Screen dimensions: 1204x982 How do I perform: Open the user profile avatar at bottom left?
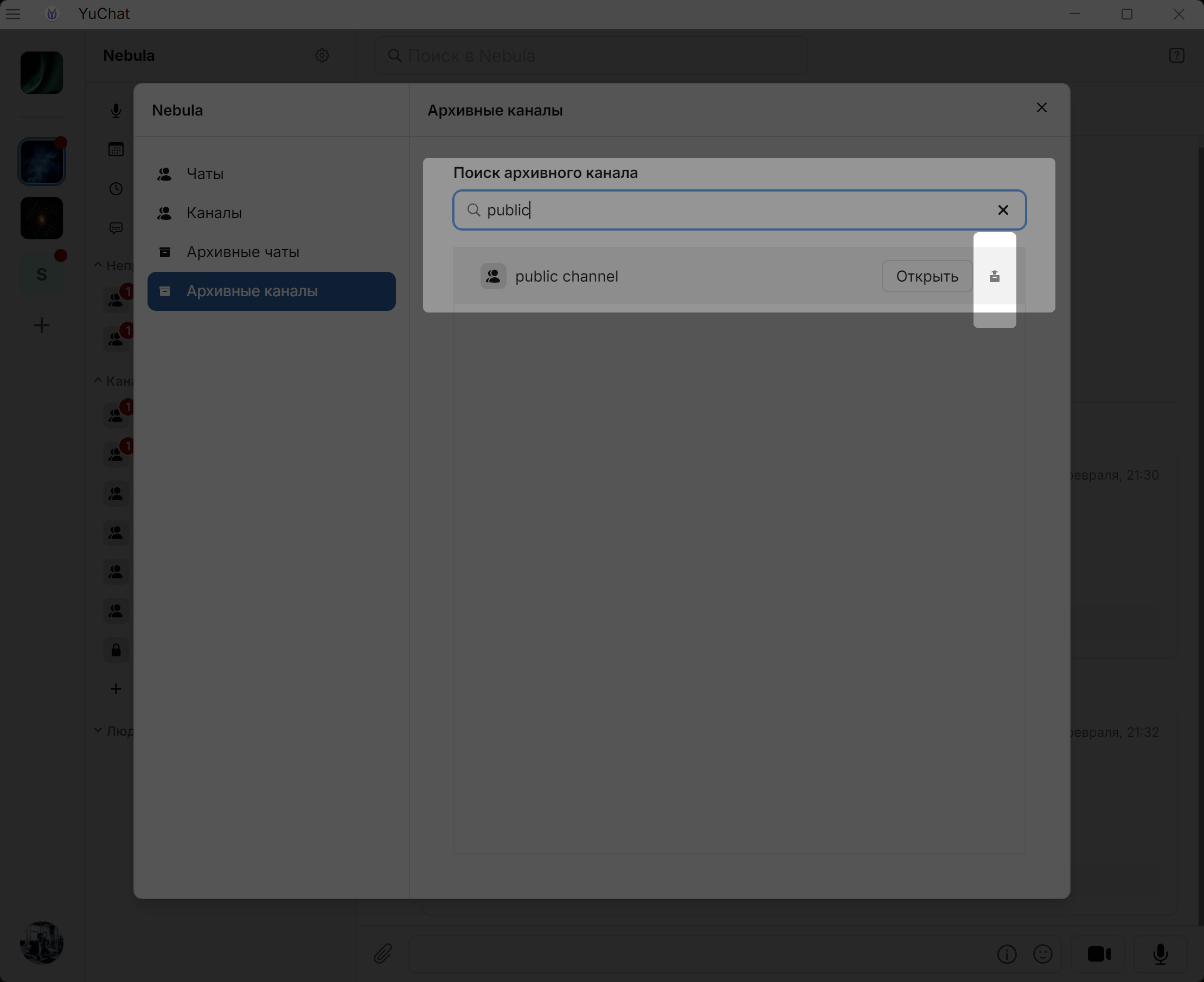[42, 943]
